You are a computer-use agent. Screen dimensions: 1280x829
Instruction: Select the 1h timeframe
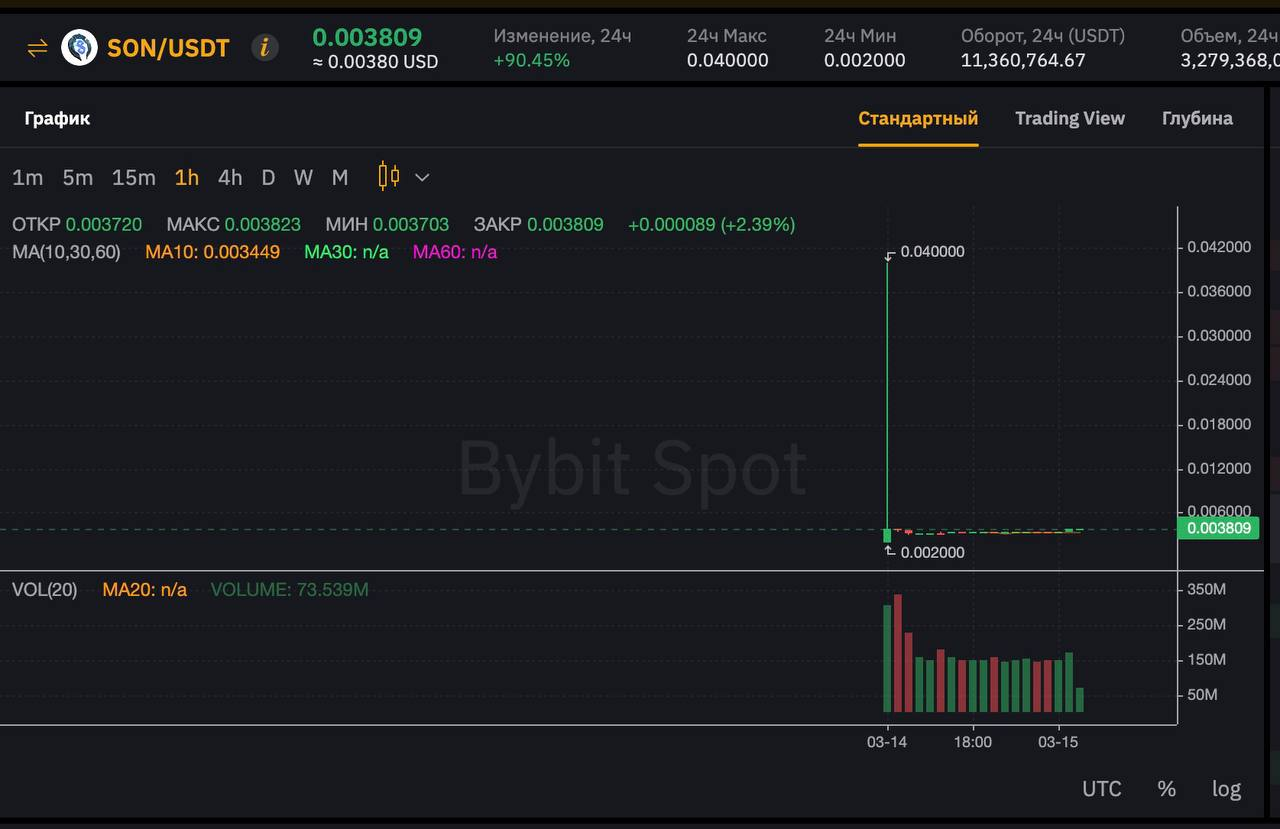click(x=187, y=178)
